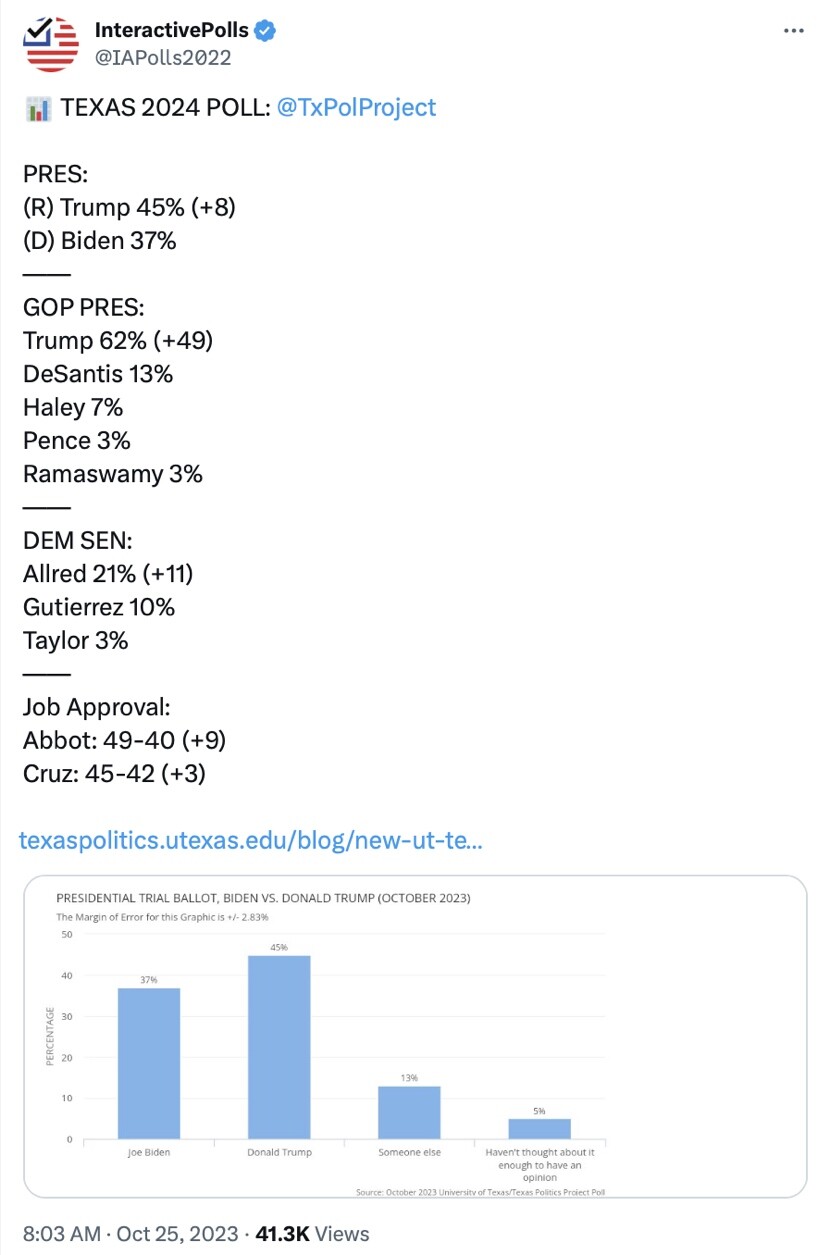Click the bar chart emoji before TEXAS 2024 POLL
The width and height of the screenshot is (818, 1255).
point(37,108)
